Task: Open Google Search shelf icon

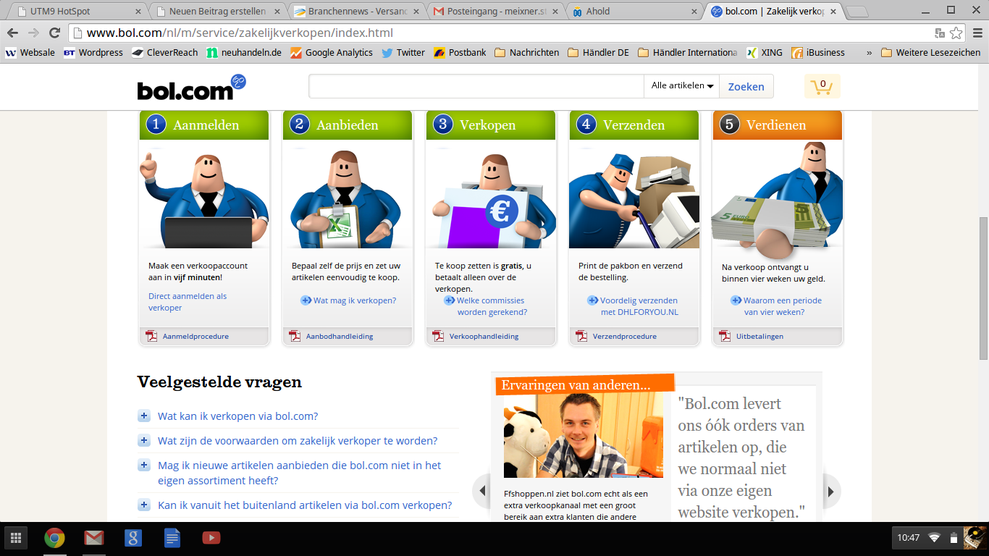Action: tap(132, 538)
